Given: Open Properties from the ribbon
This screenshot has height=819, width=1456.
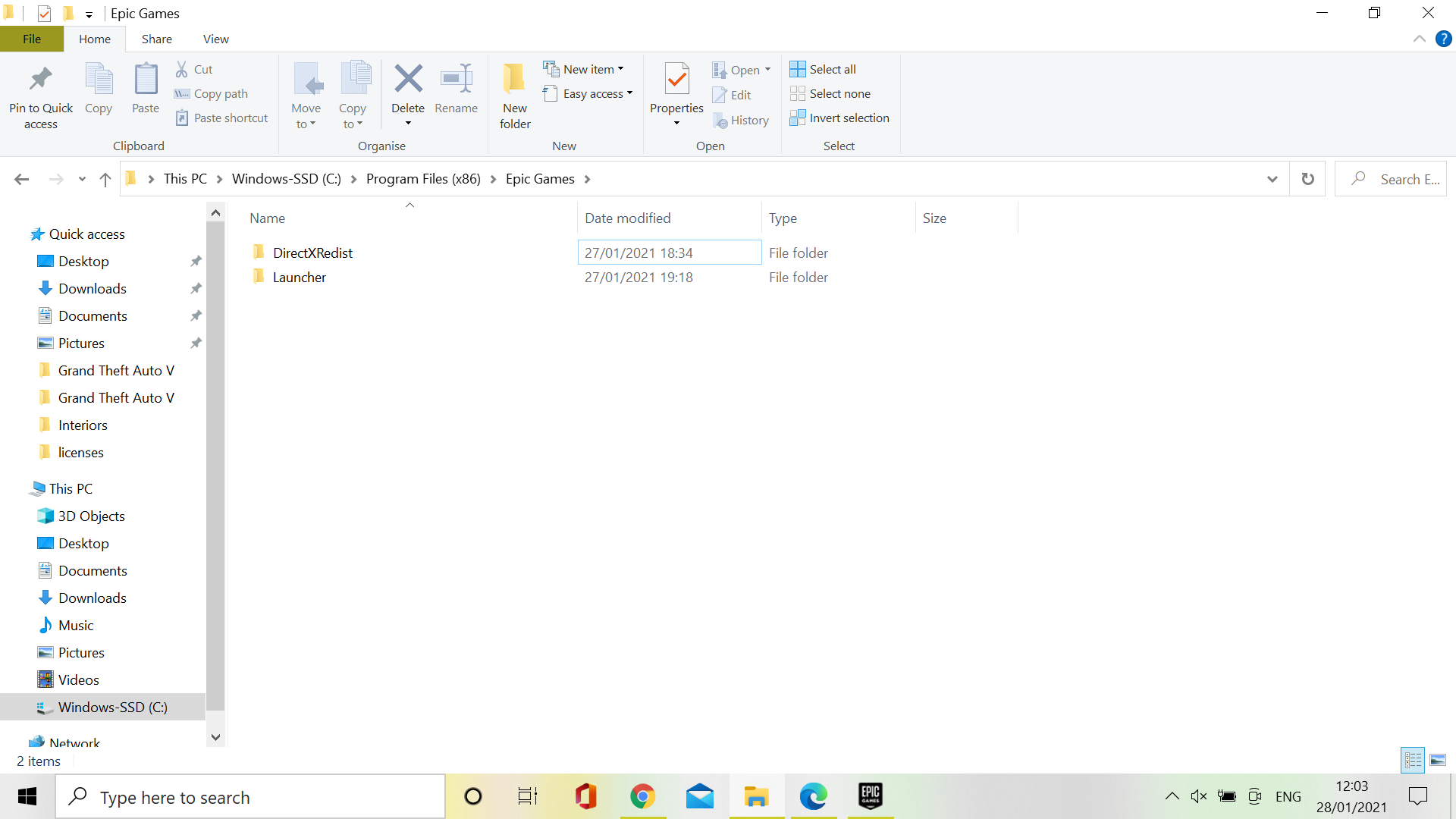Looking at the screenshot, I should 676,79.
